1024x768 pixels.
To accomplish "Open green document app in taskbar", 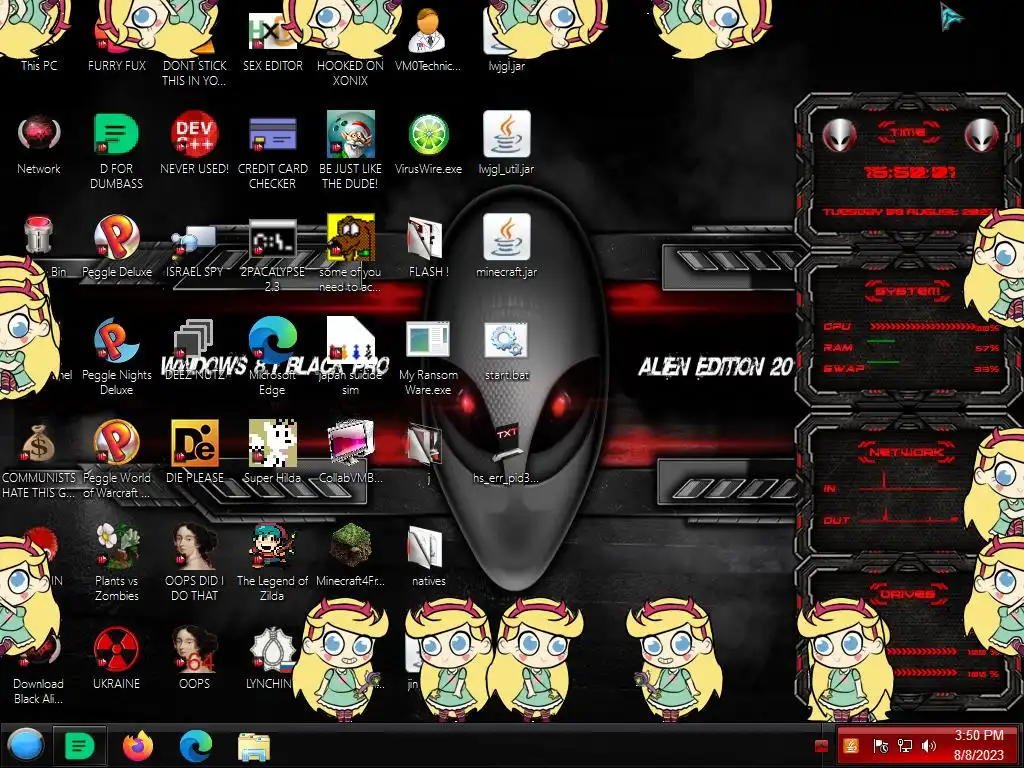I will pos(80,746).
